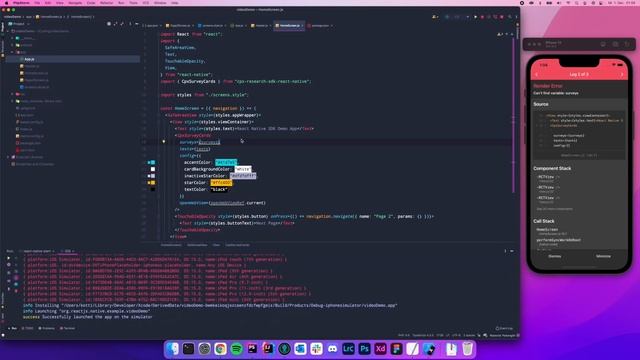Open Discord from the Dock

pyautogui.click(x=332, y=349)
